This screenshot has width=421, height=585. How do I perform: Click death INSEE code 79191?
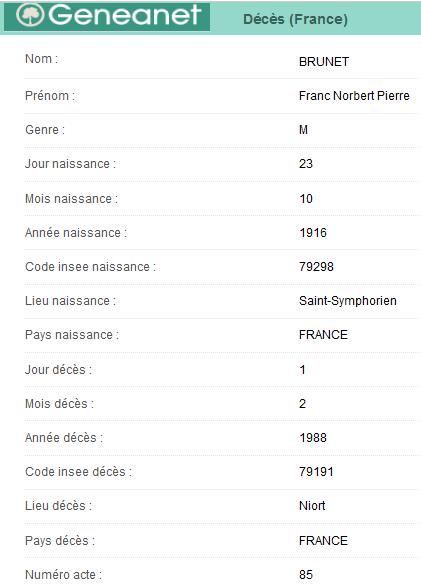(x=316, y=472)
